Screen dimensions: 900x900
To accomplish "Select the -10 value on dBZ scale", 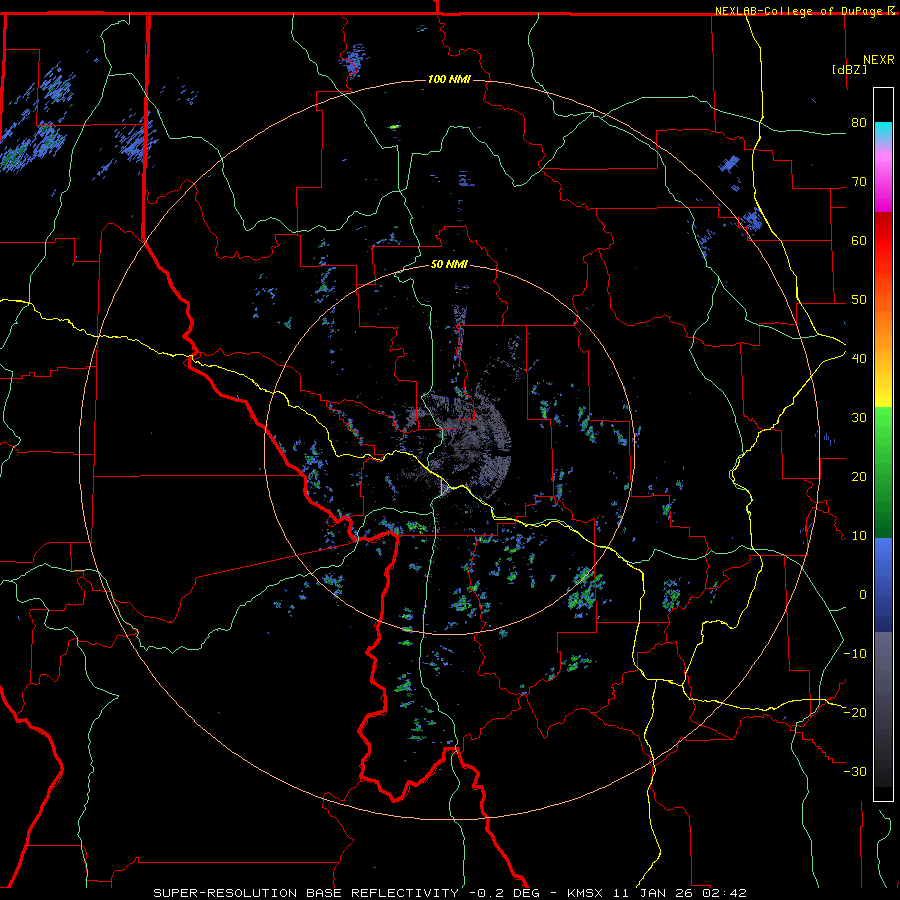I will (x=855, y=654).
